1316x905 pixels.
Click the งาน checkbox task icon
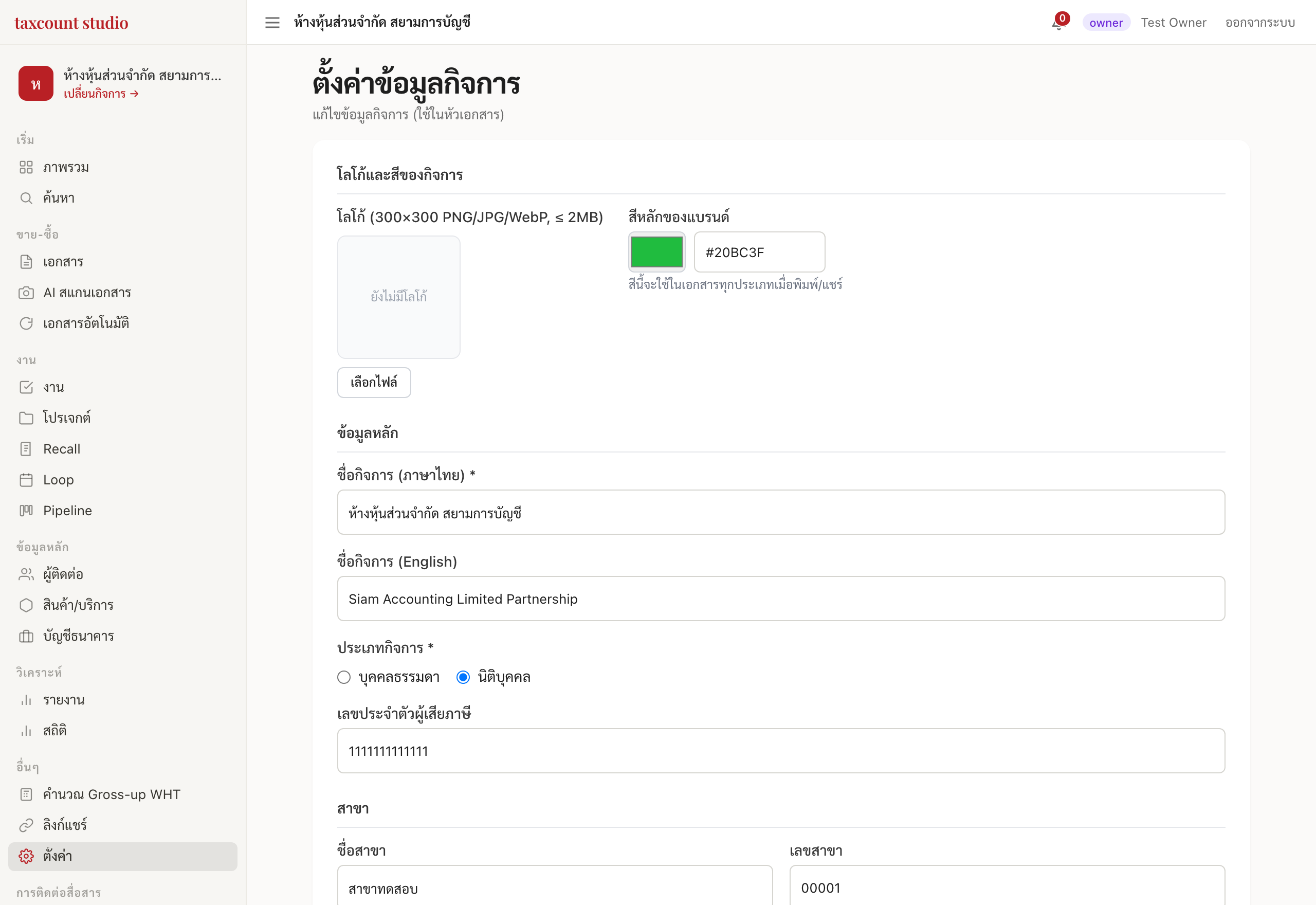(26, 387)
